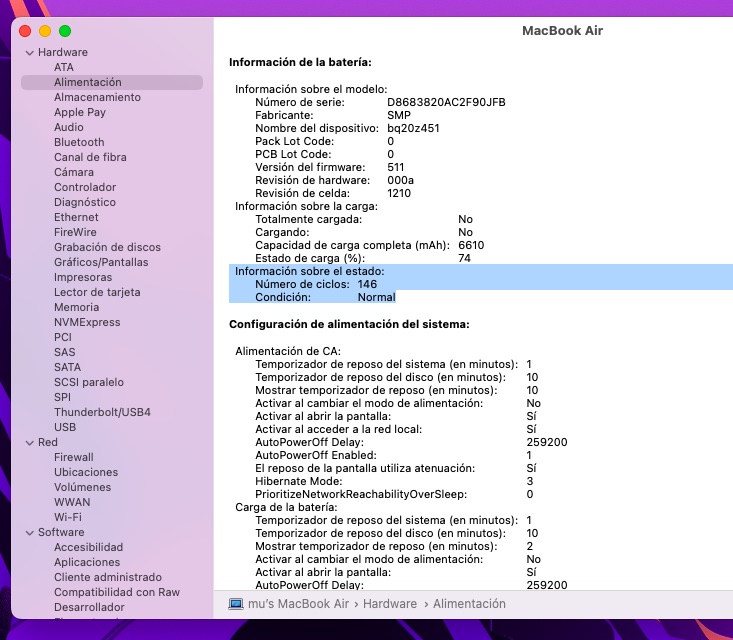This screenshot has height=640, width=733.
Task: Select the Número de ciclos row
Action: (315, 284)
